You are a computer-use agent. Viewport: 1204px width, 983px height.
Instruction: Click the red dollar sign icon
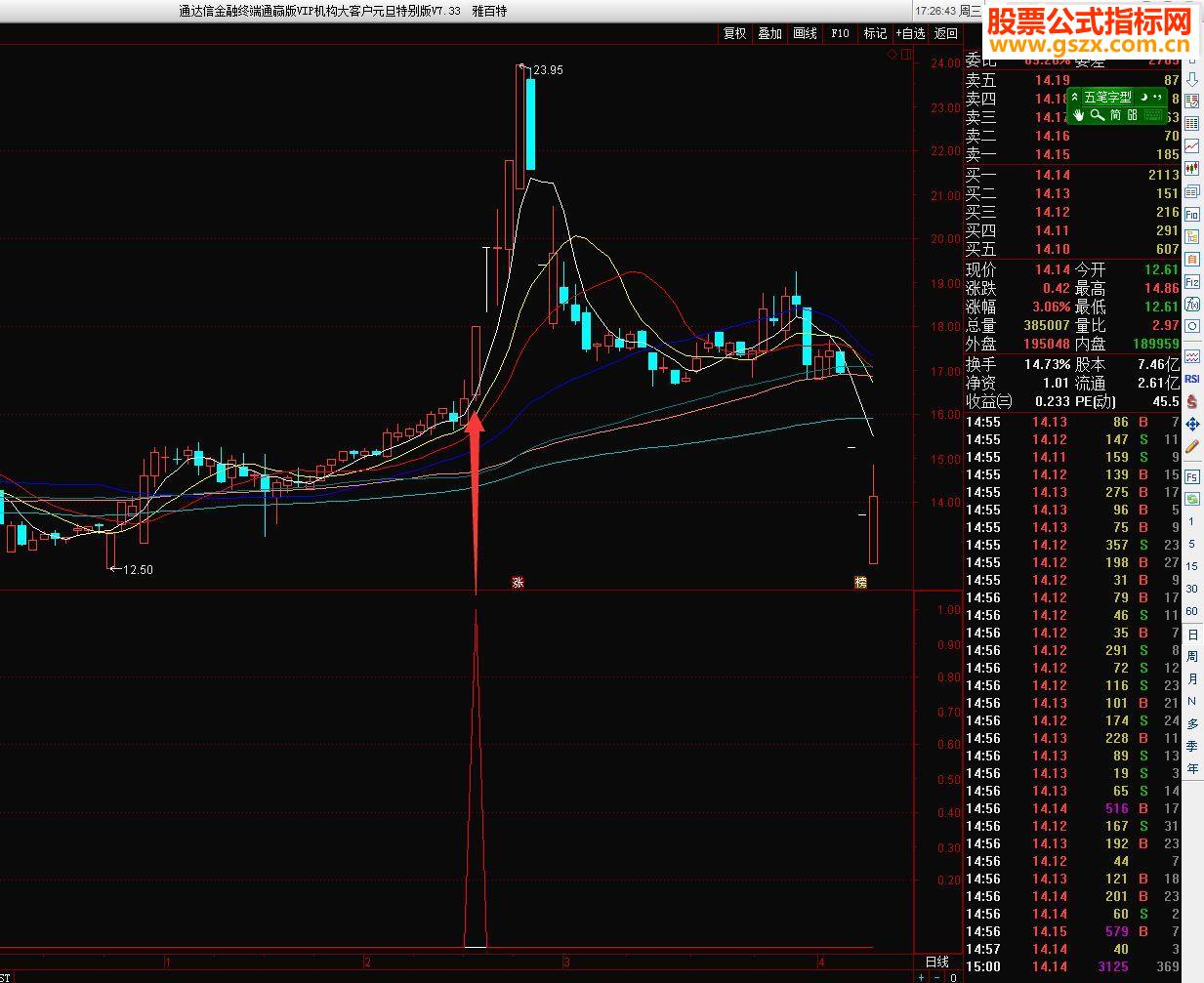[x=1192, y=401]
